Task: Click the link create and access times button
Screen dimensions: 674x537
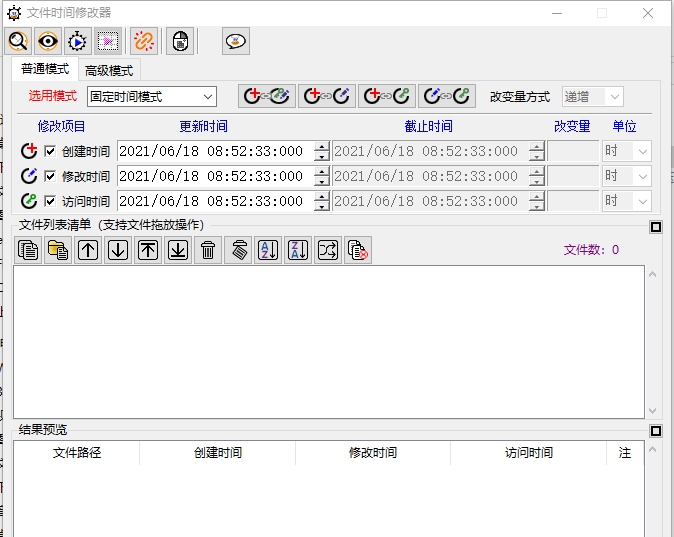Action: (387, 95)
